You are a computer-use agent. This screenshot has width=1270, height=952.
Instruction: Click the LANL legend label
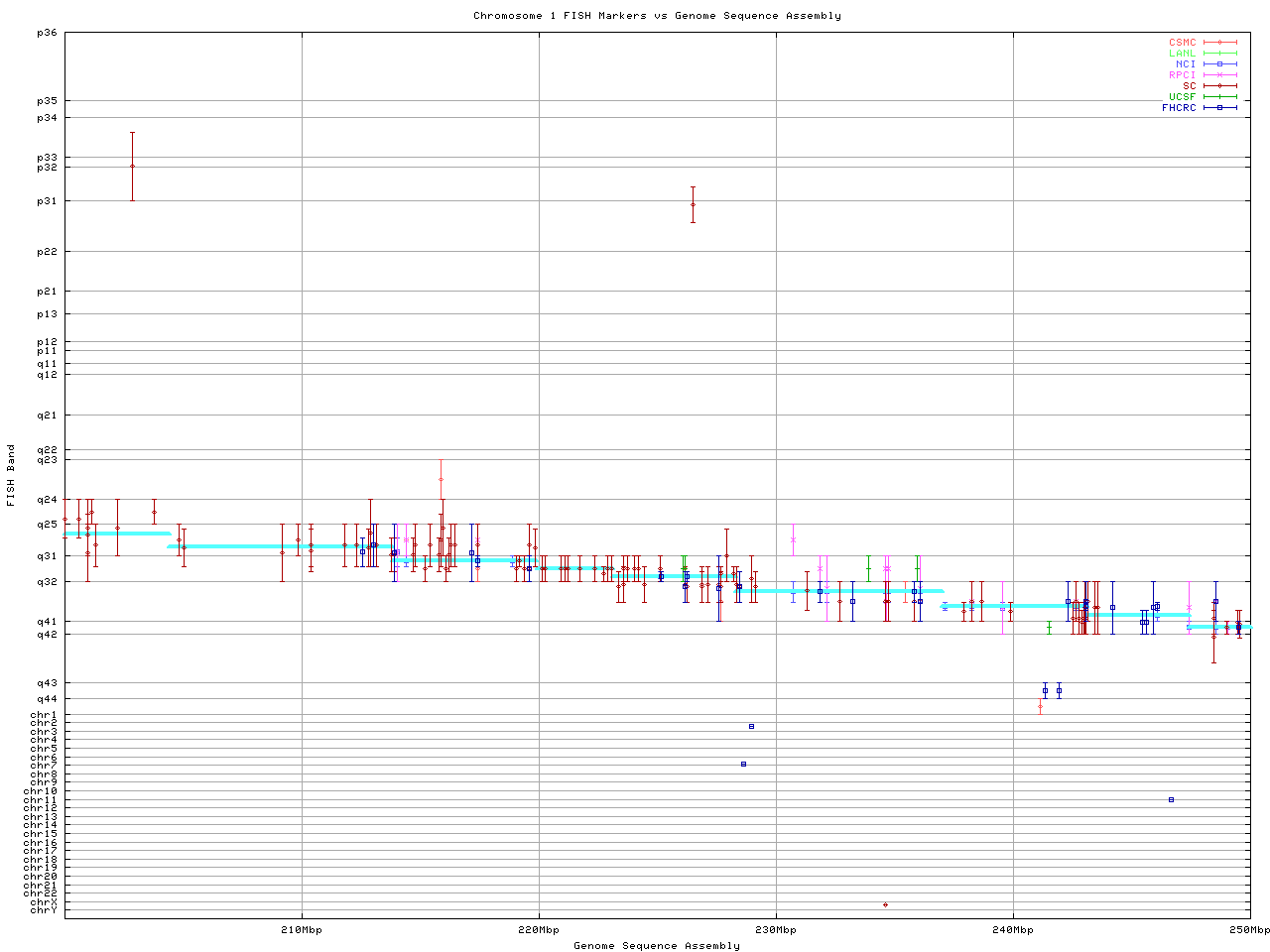pyautogui.click(x=1182, y=54)
